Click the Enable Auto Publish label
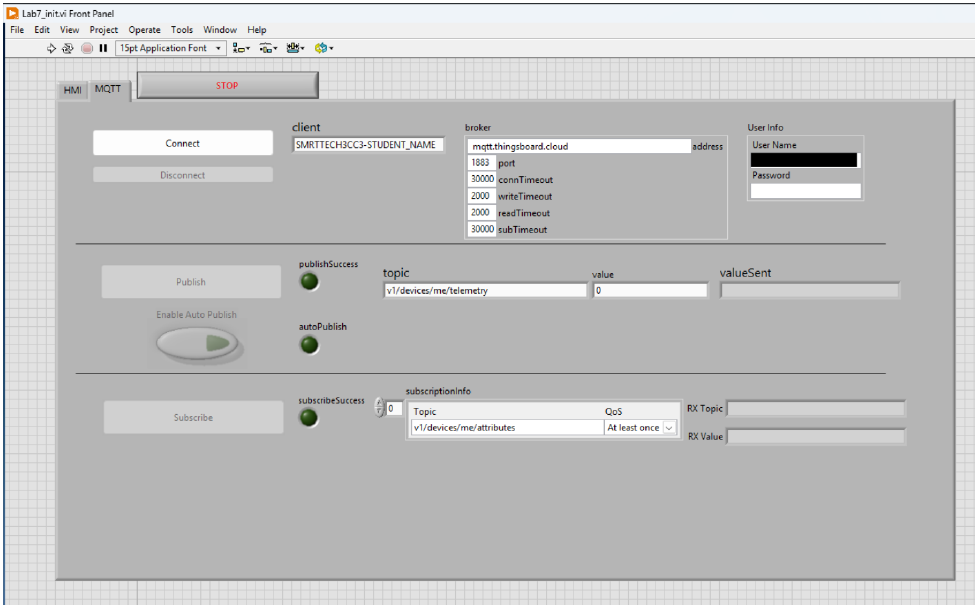 (196, 315)
